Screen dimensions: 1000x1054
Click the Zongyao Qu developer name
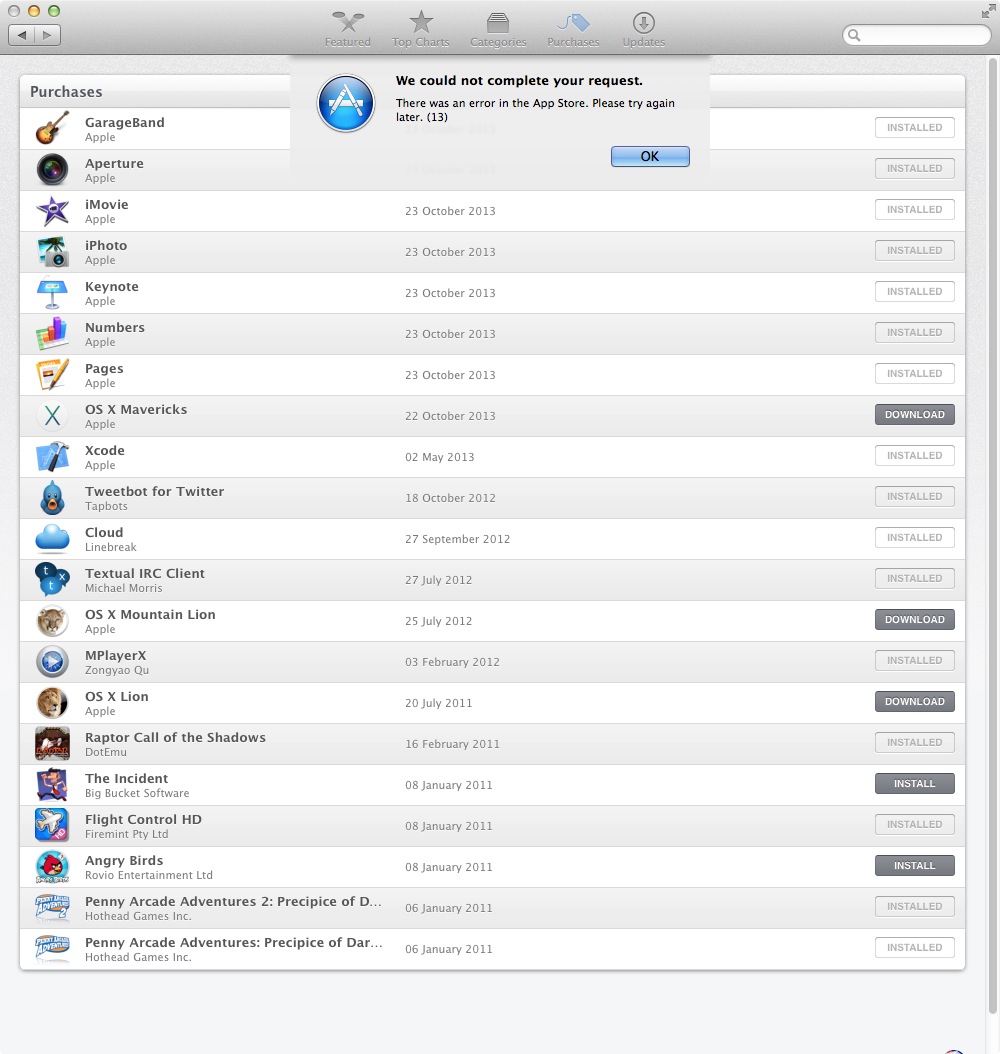(117, 670)
